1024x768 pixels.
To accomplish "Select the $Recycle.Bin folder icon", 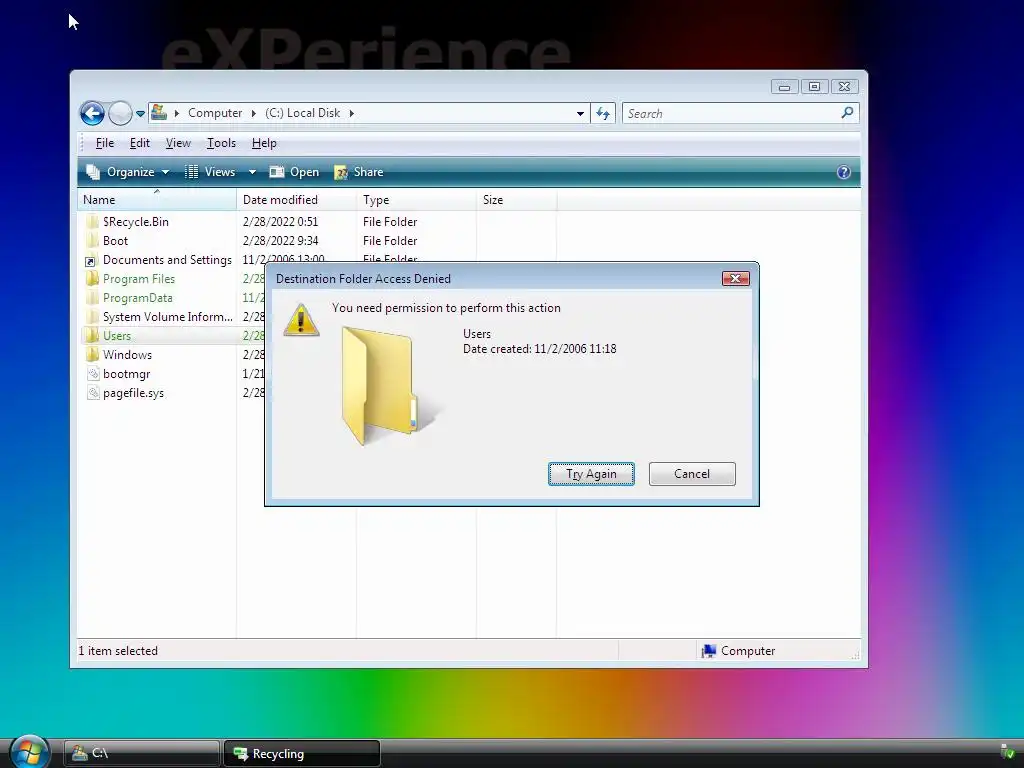I will pos(92,222).
